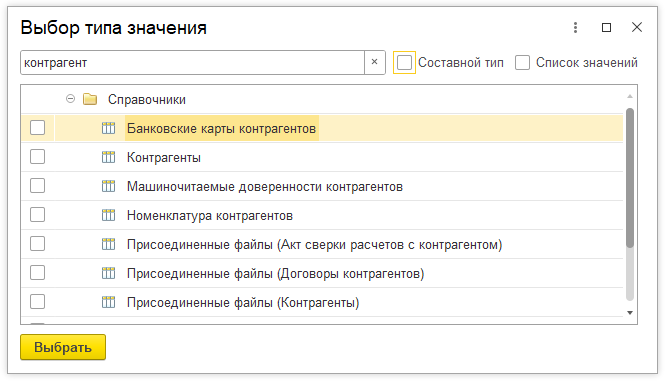This screenshot has height=383, width=670.
Task: Select the Присоединенные файлы (Акт сверки расчетов) row
Action: tap(322, 245)
